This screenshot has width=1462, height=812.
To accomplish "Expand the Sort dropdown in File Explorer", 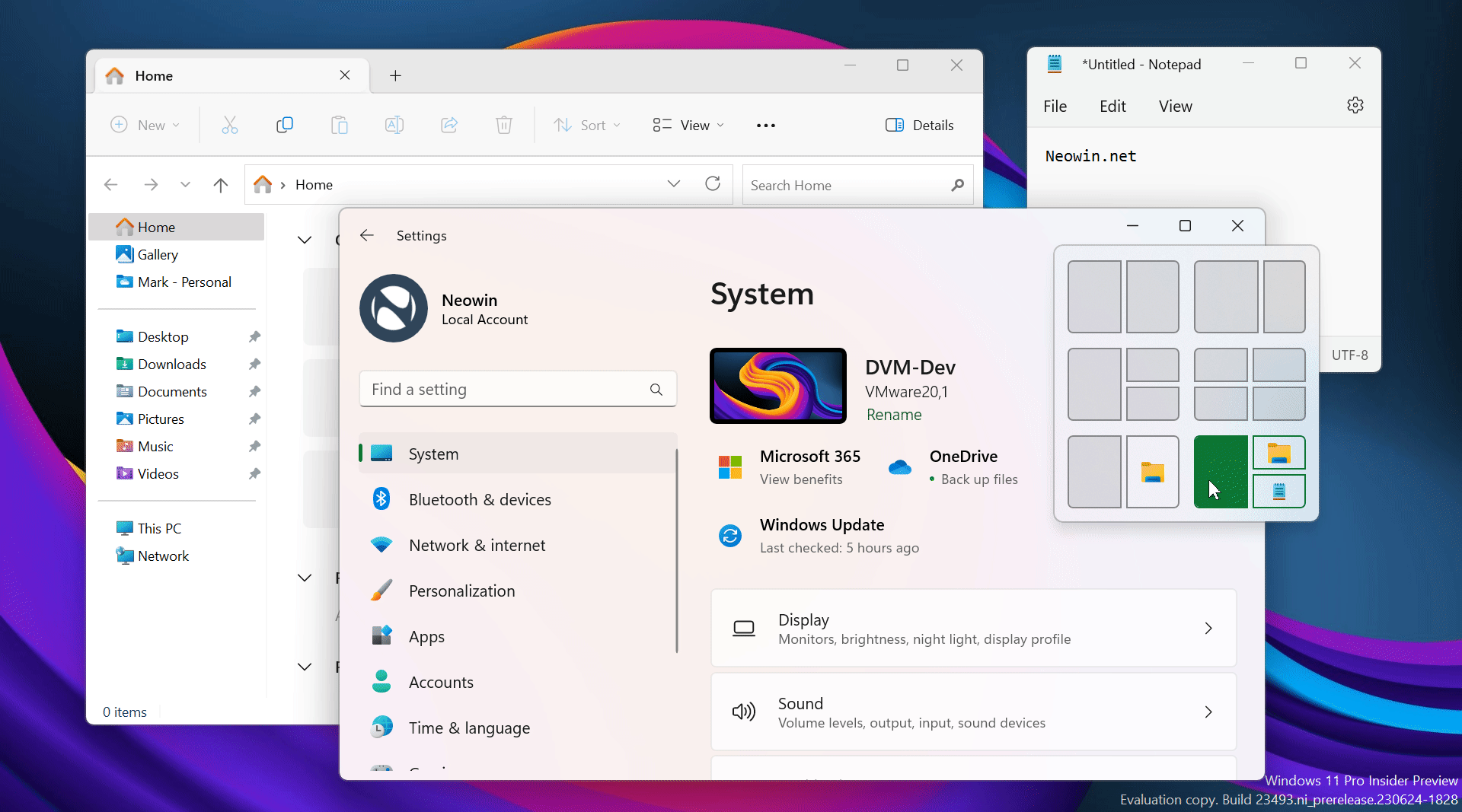I will click(586, 125).
